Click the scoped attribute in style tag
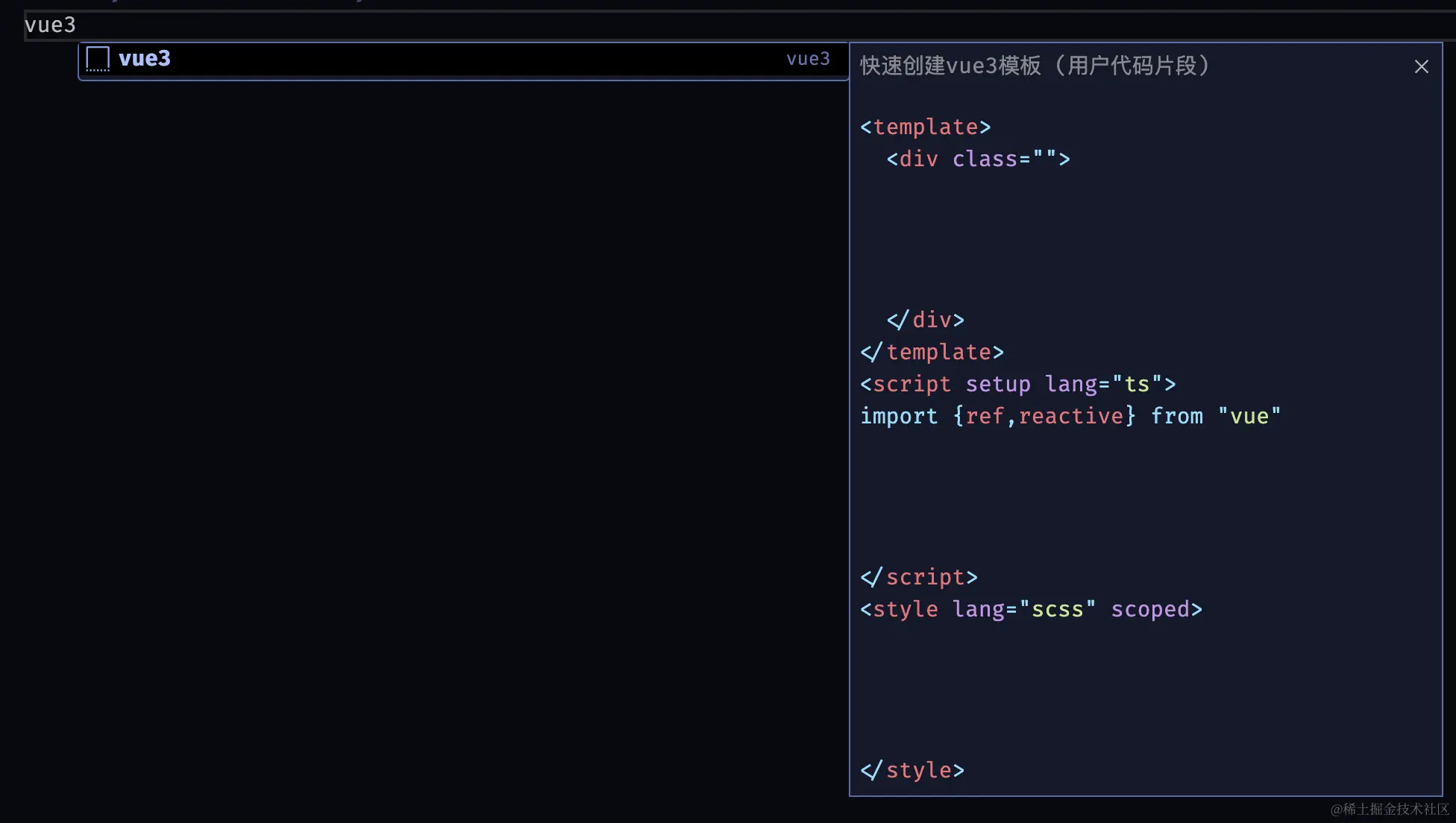This screenshot has width=1456, height=823. click(x=1155, y=609)
